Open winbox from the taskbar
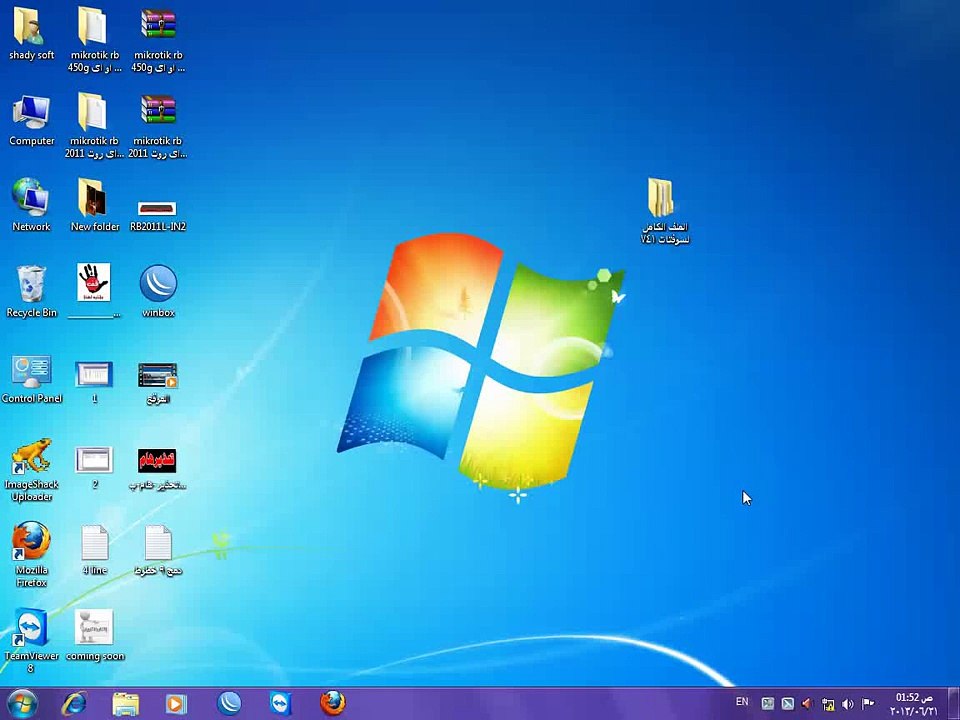 coord(230,704)
